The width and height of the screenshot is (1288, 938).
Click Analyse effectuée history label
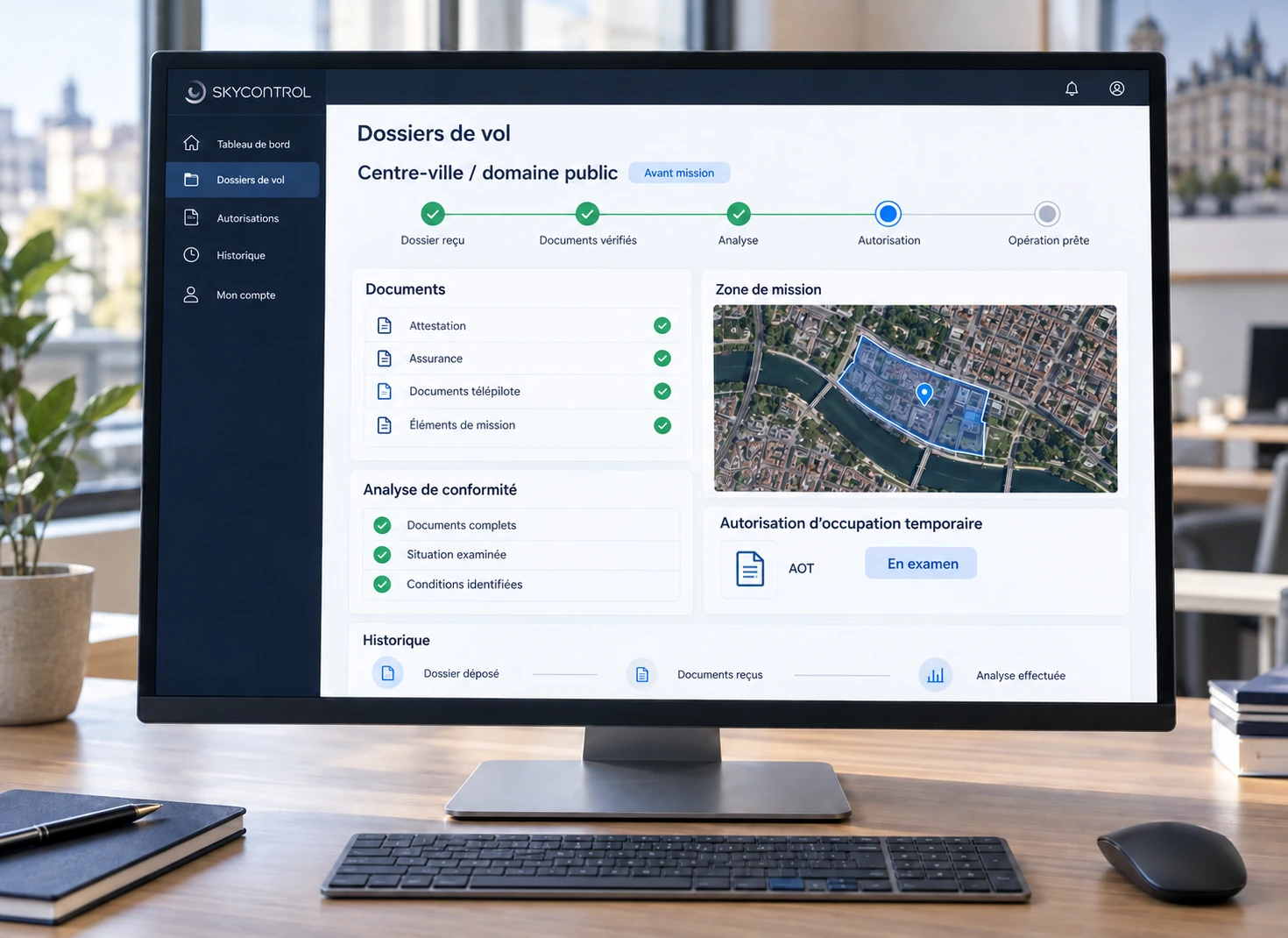point(1021,676)
